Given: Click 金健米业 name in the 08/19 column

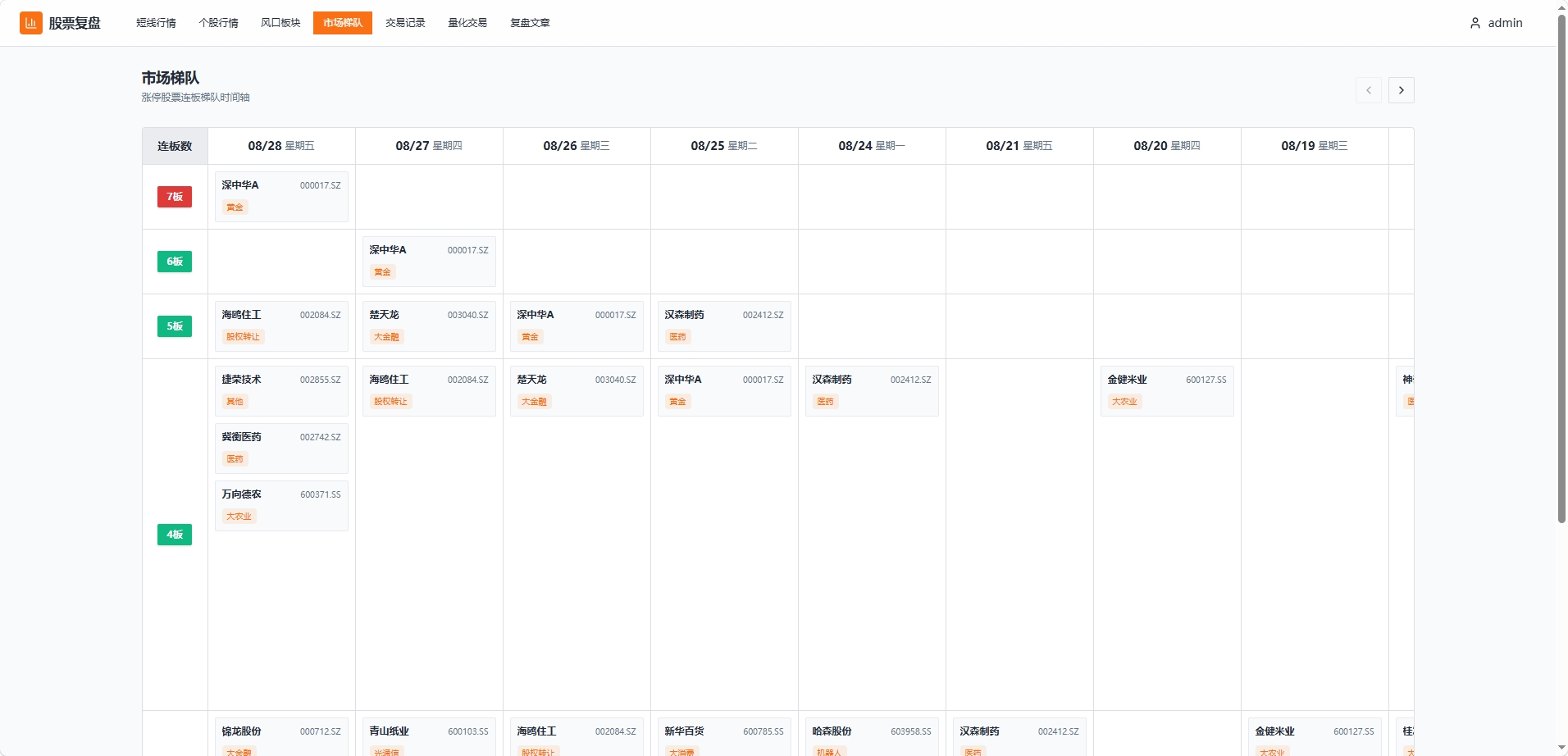Looking at the screenshot, I should tap(1275, 731).
